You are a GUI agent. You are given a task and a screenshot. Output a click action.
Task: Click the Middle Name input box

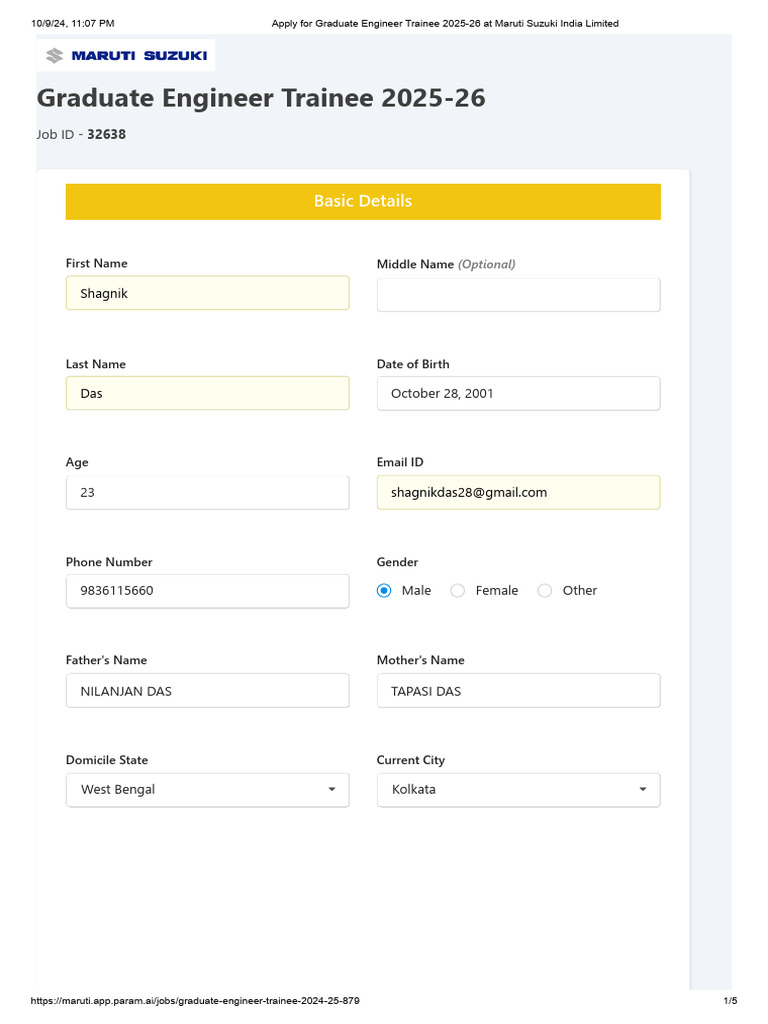point(518,295)
